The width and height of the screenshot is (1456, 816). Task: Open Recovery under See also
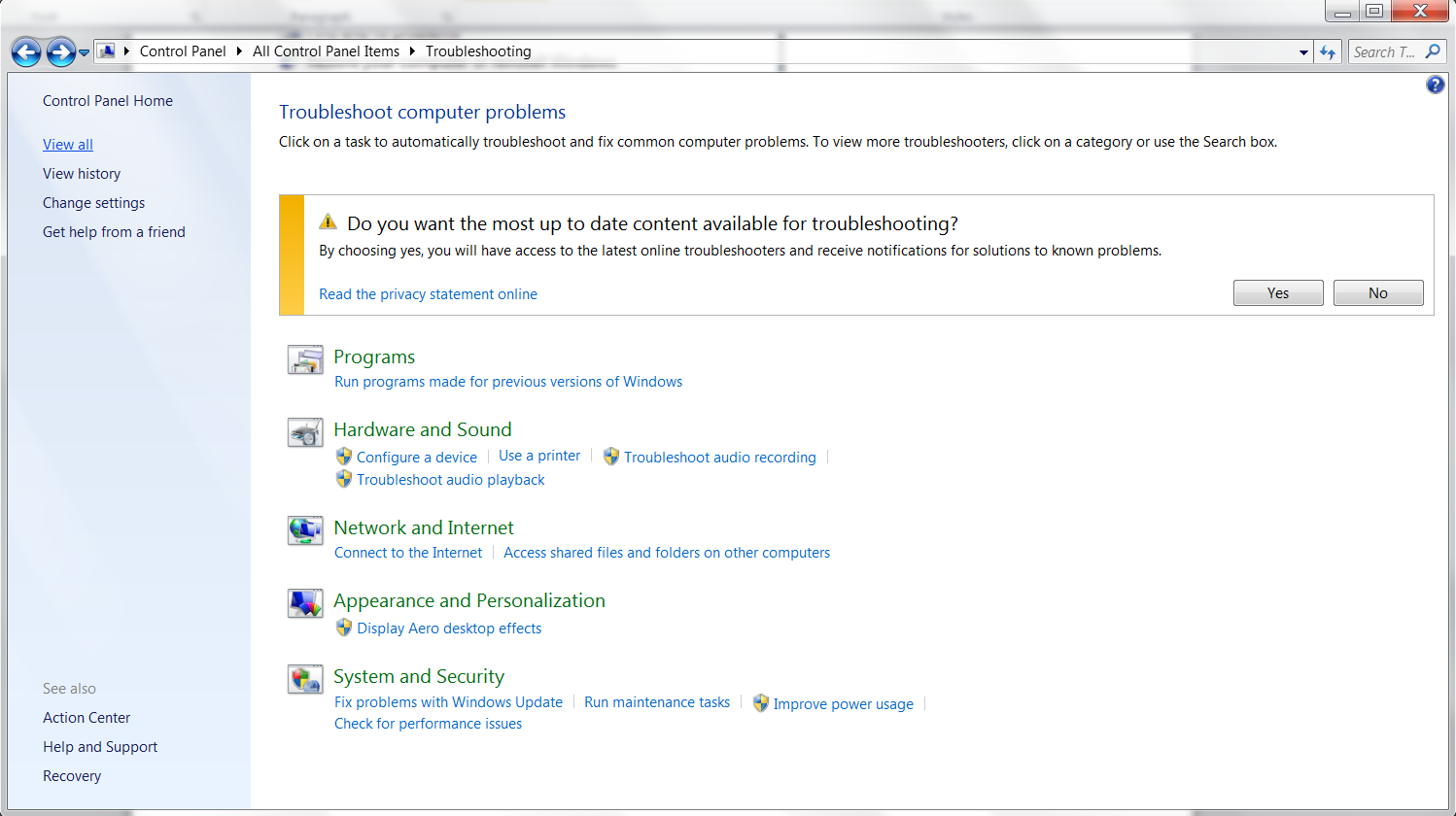coord(72,776)
